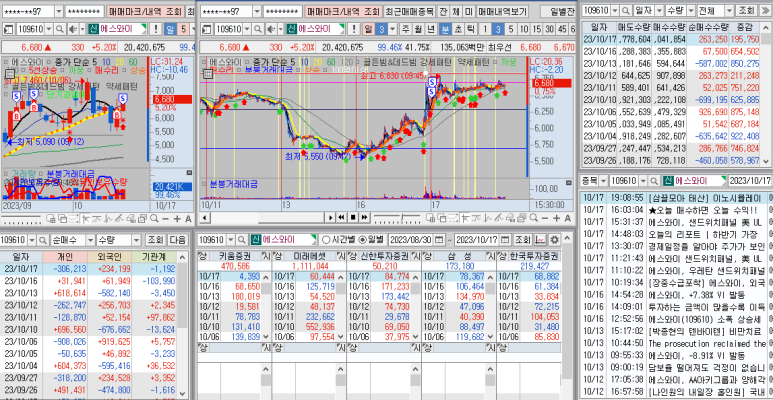Toggle the 초 second chart button
The width and height of the screenshot is (773, 400).
tap(458, 29)
